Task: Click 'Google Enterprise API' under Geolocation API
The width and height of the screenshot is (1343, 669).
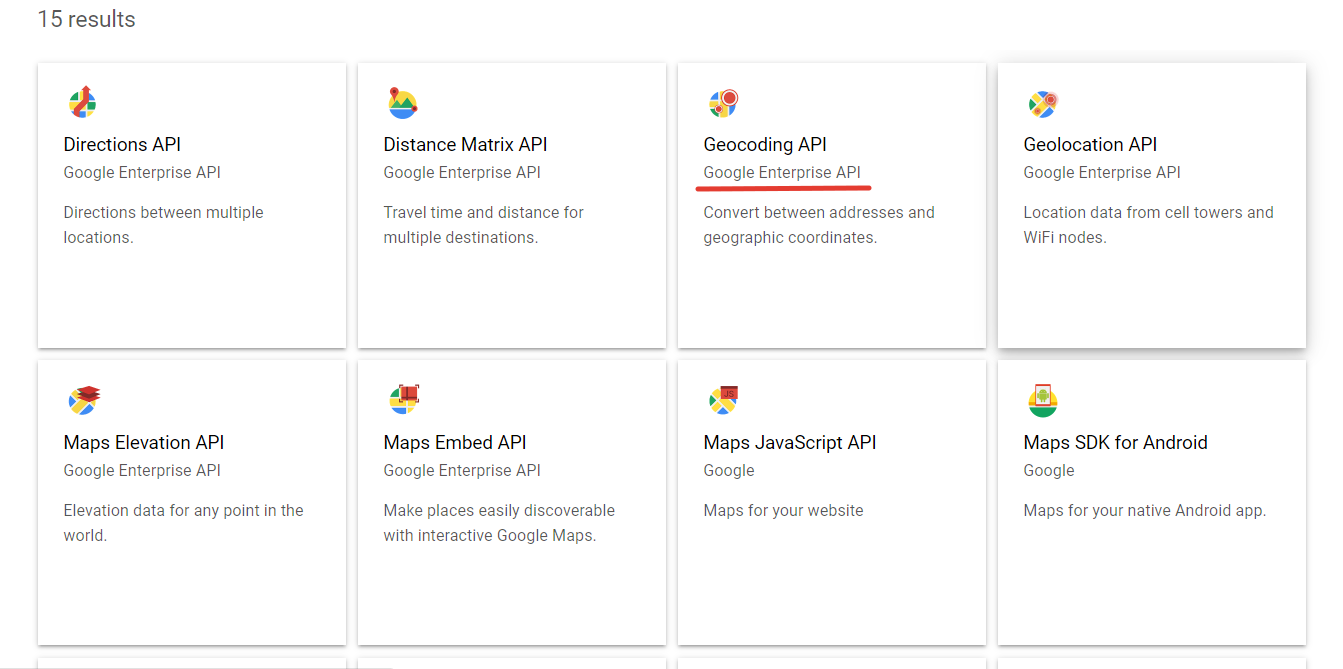Action: tap(1102, 172)
